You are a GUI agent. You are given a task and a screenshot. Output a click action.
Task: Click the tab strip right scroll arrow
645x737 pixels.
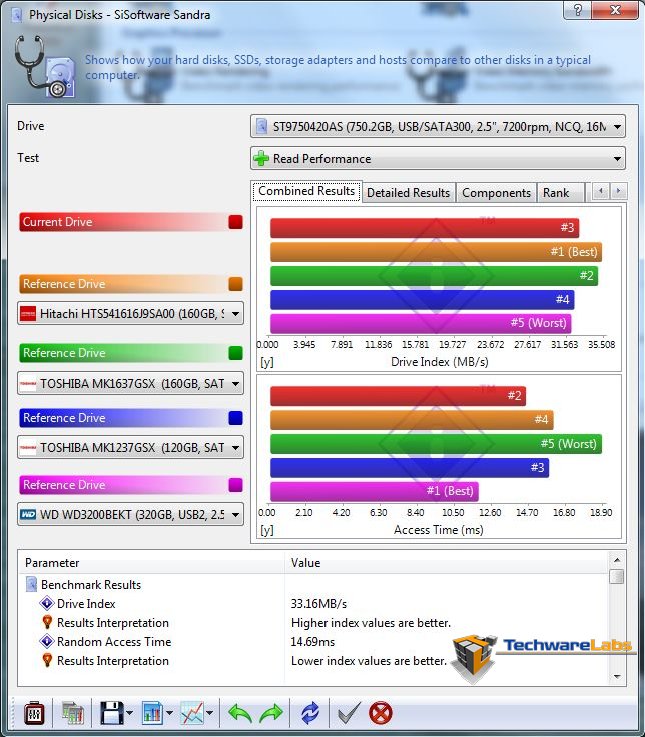pyautogui.click(x=619, y=191)
